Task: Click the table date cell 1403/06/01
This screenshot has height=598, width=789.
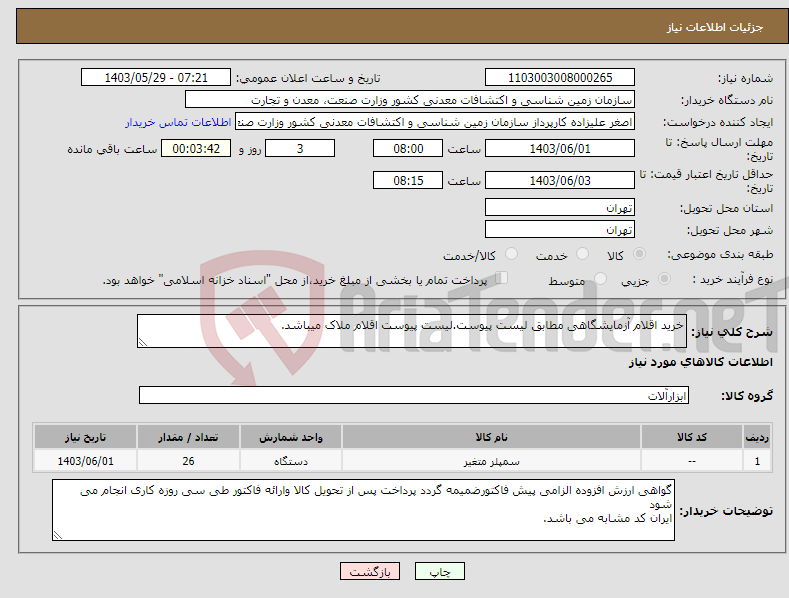Action: [x=85, y=461]
